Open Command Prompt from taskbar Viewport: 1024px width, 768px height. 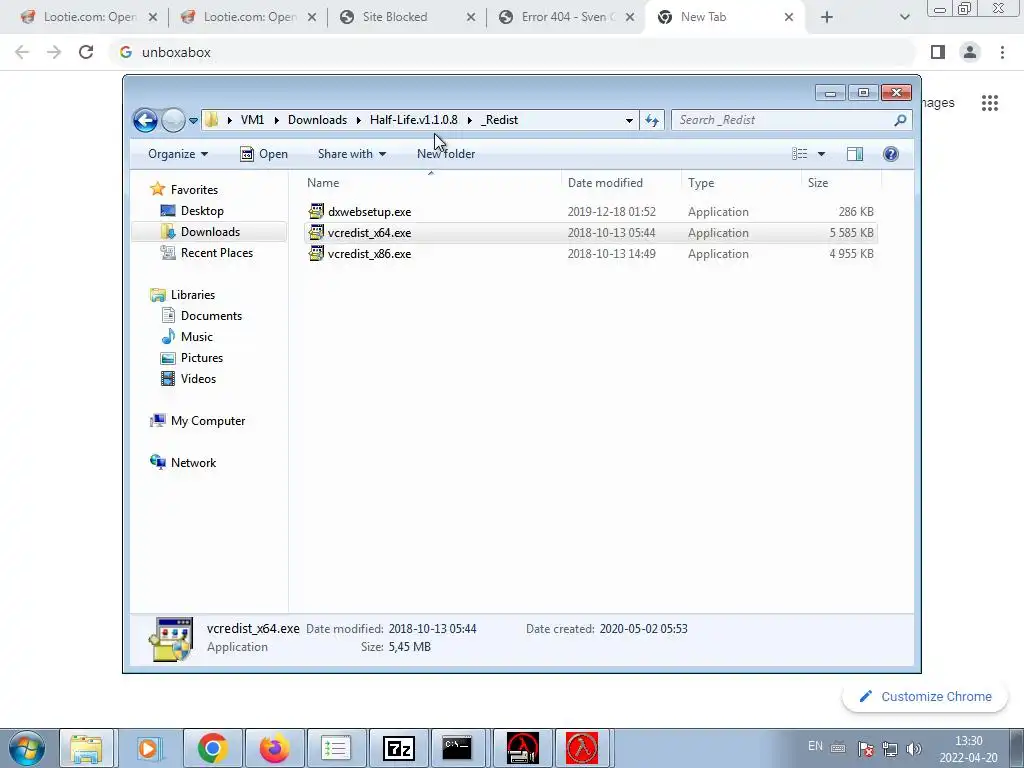(x=457, y=748)
